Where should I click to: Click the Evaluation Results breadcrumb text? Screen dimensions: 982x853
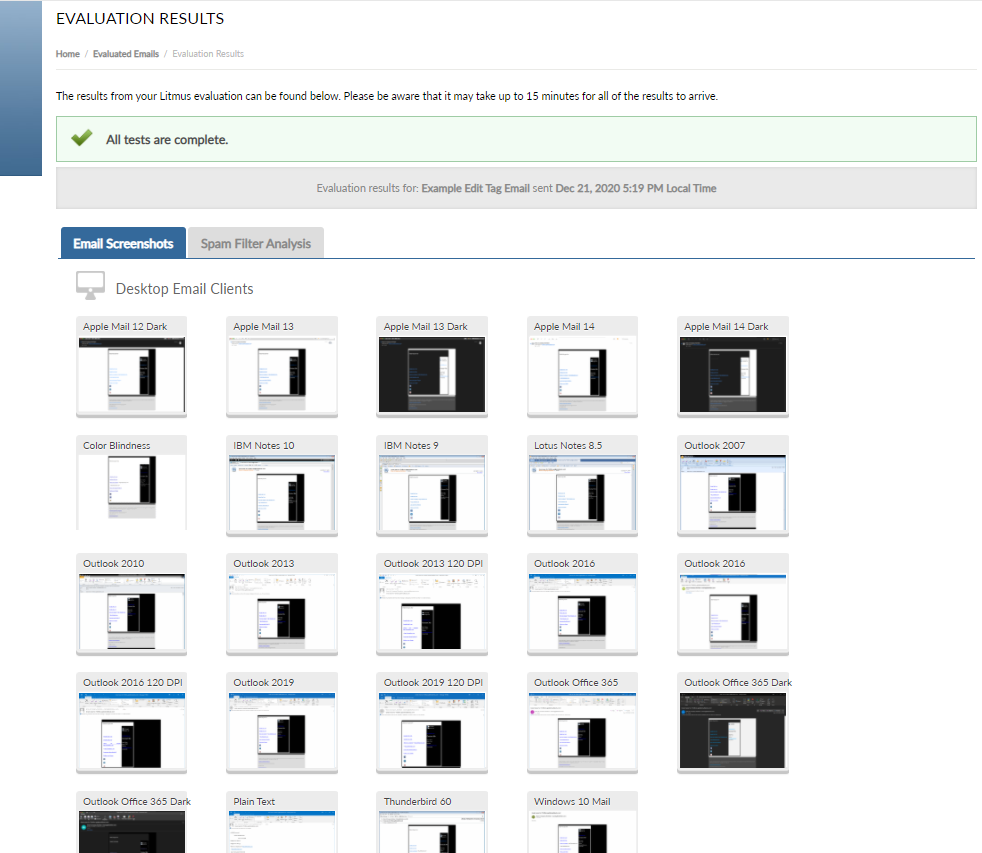click(x=208, y=54)
